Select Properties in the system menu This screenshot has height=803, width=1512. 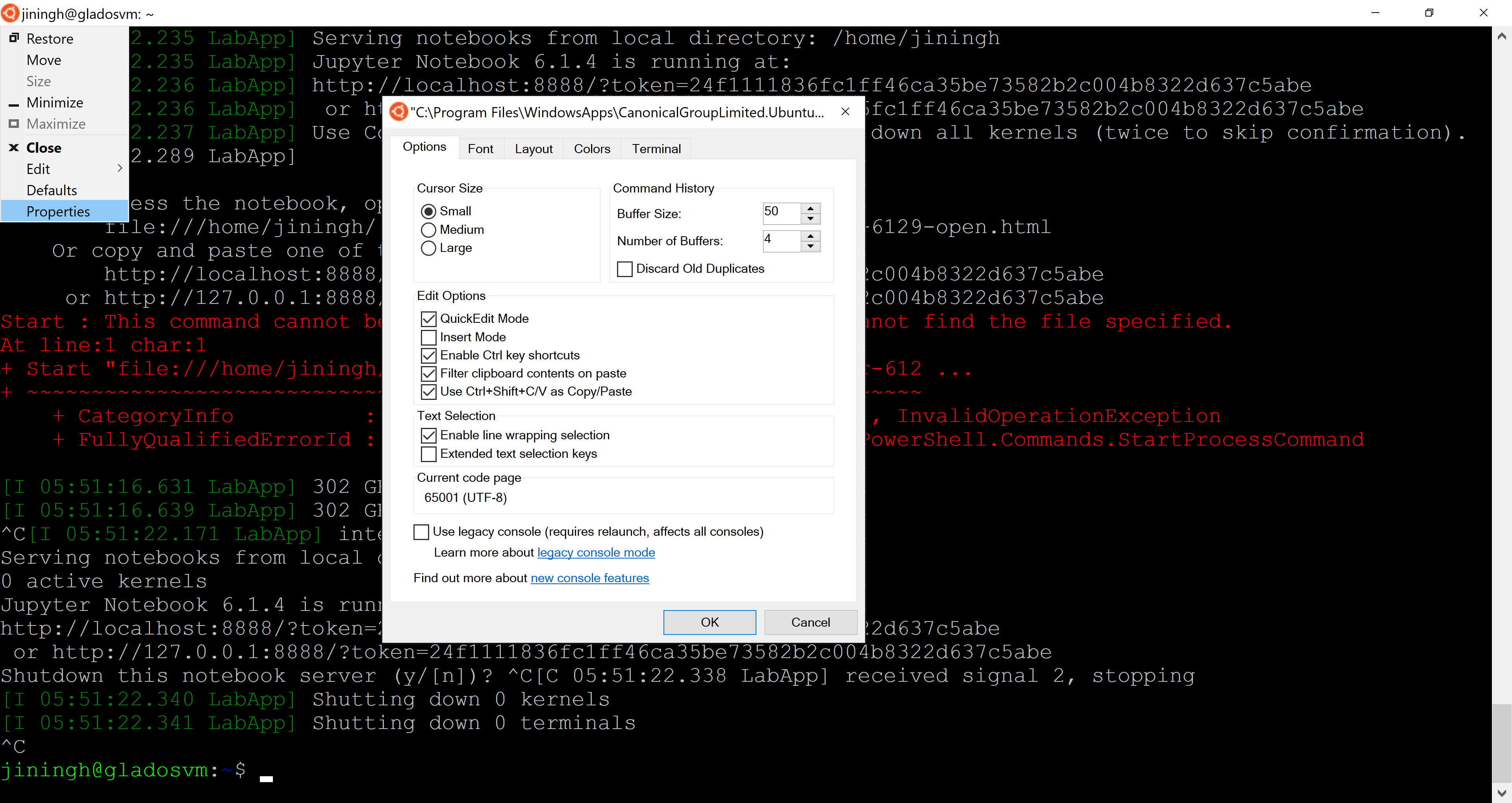coord(65,211)
